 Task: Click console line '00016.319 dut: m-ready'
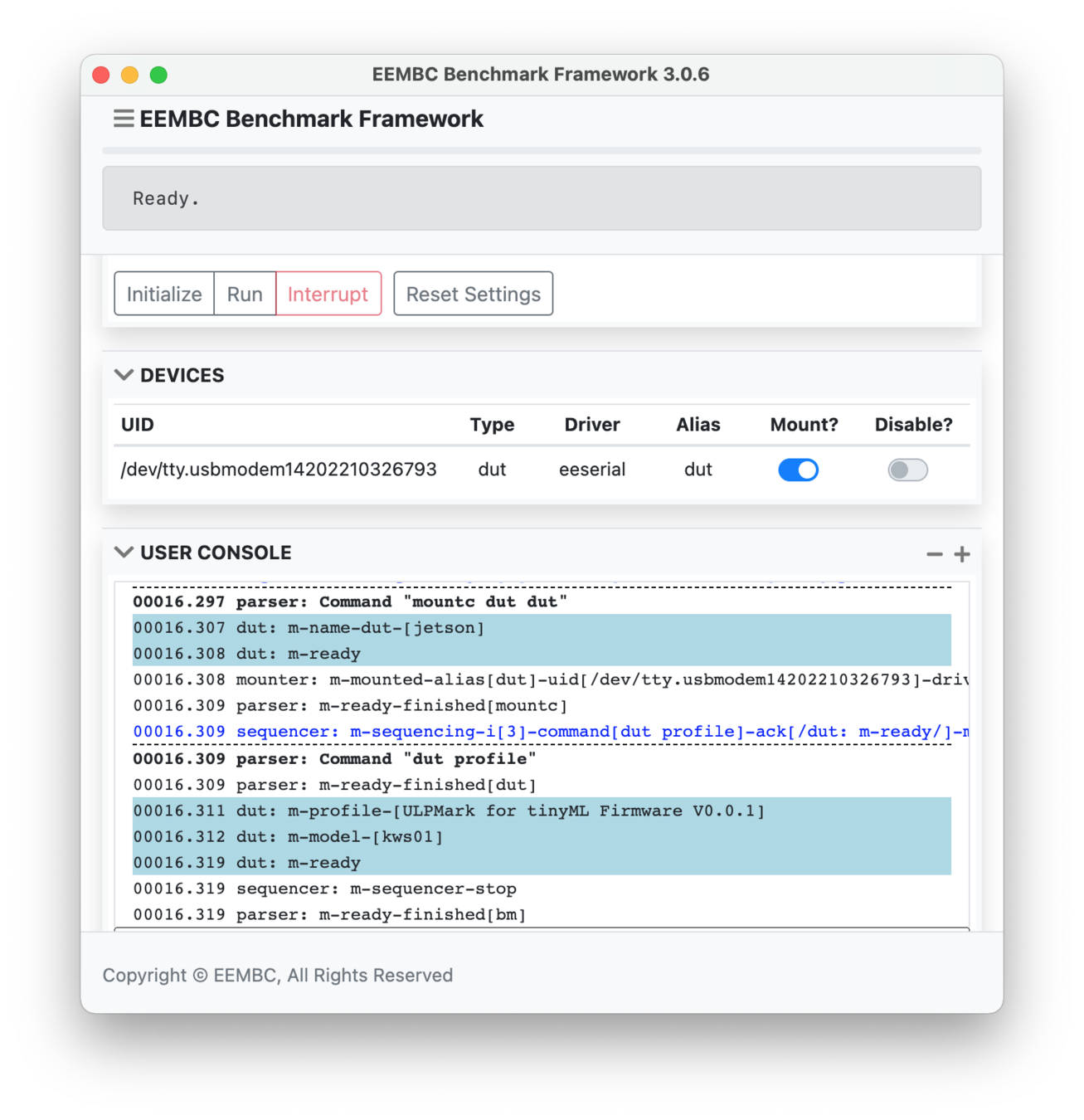542,862
